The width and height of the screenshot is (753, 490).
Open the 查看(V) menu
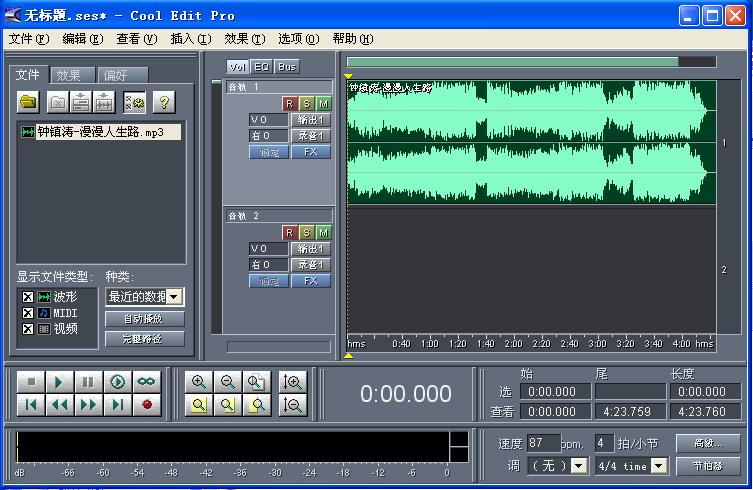coord(137,39)
